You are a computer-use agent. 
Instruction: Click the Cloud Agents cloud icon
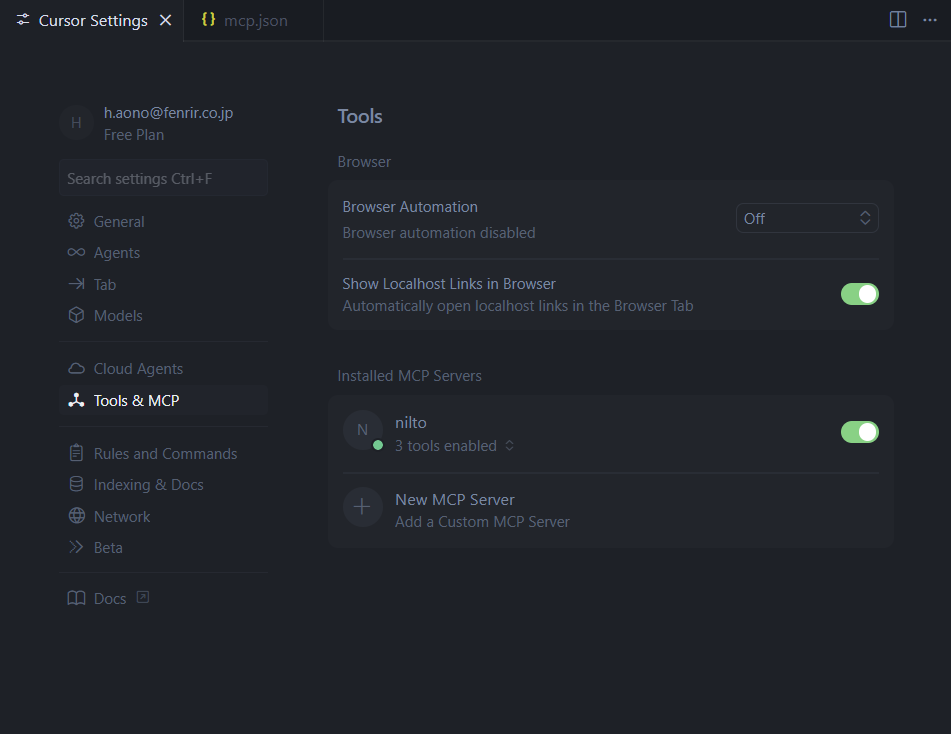click(76, 369)
